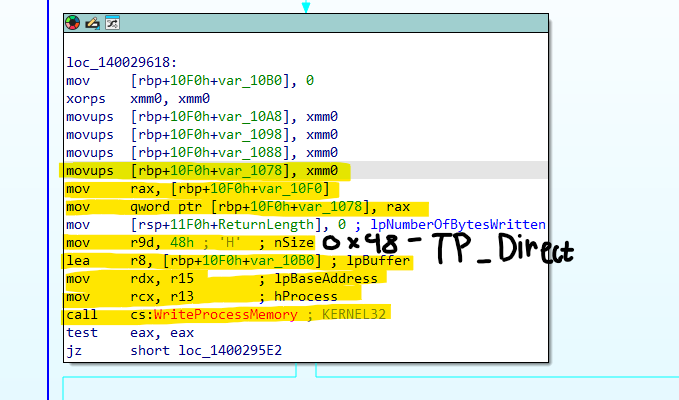679x400 pixels.
Task: Select var_10F0 in the mov rax line
Action: (290, 189)
